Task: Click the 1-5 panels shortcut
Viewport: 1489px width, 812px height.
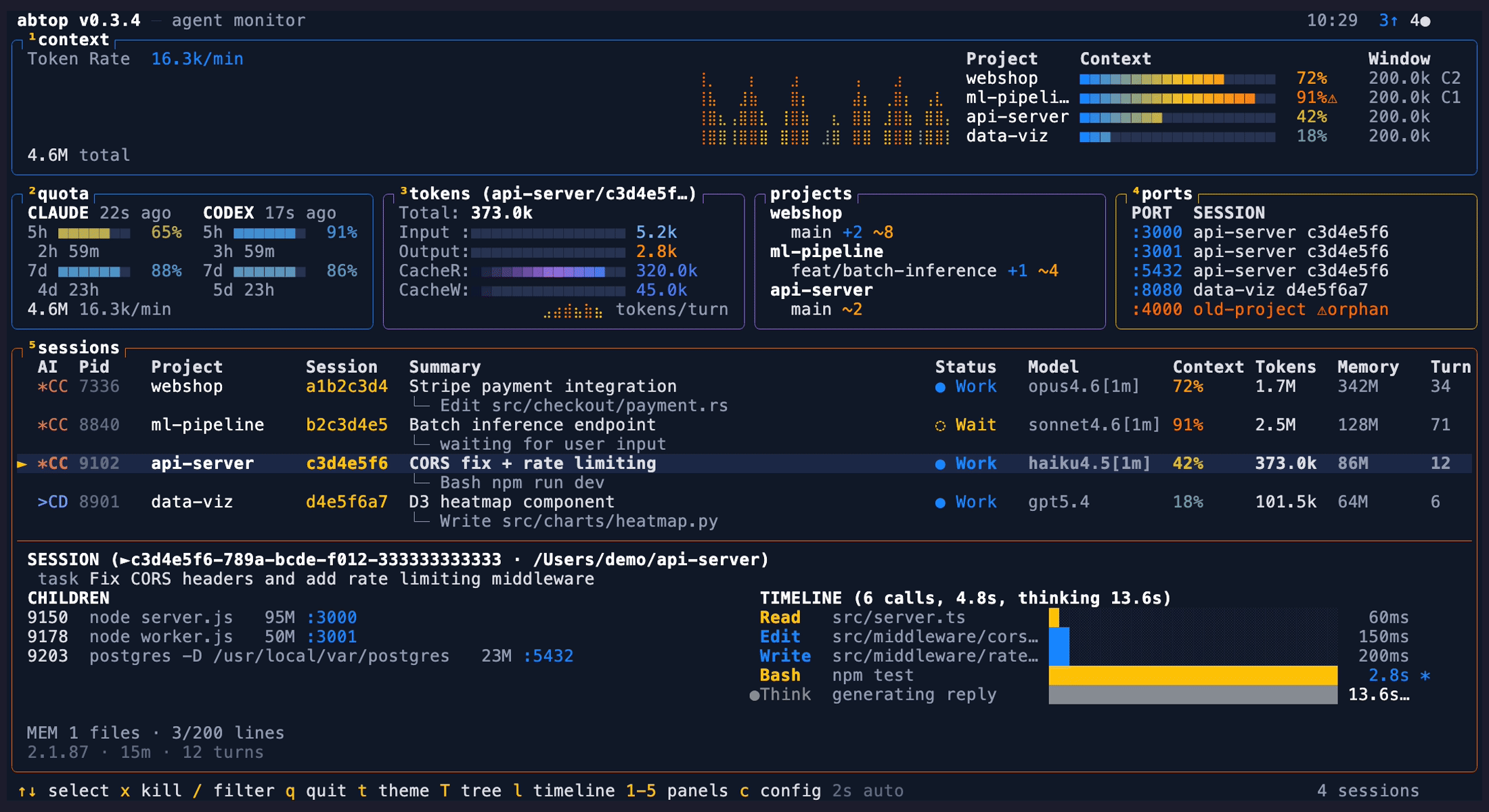Action: coord(677,790)
